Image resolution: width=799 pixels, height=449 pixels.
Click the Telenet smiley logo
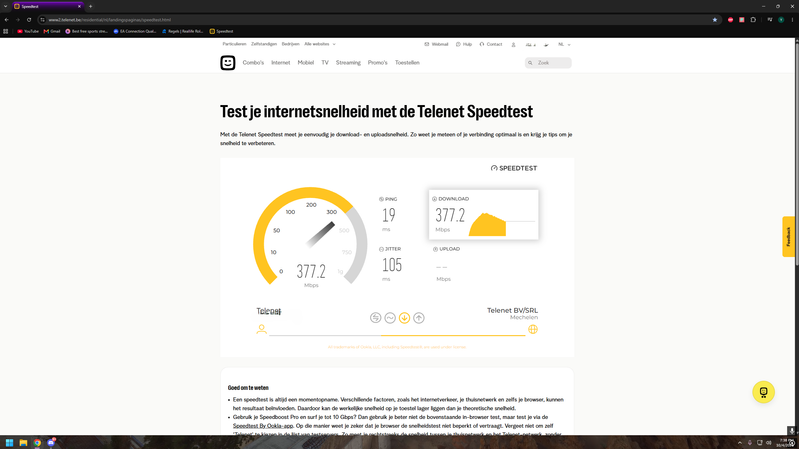(228, 63)
